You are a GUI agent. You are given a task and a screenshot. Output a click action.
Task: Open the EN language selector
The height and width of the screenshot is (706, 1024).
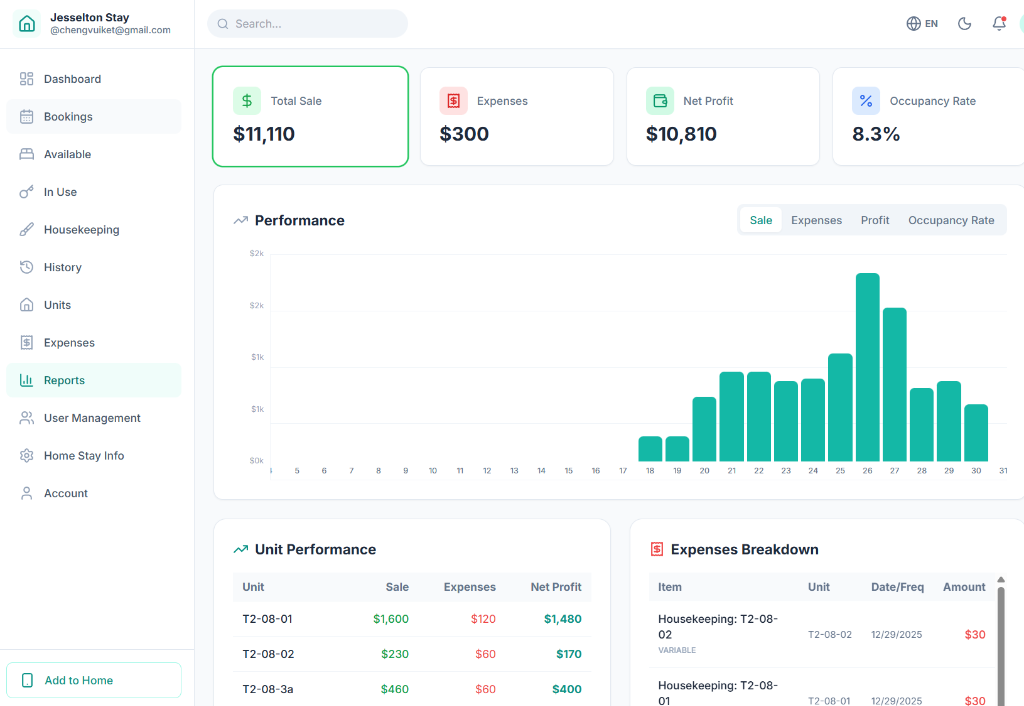click(x=921, y=23)
